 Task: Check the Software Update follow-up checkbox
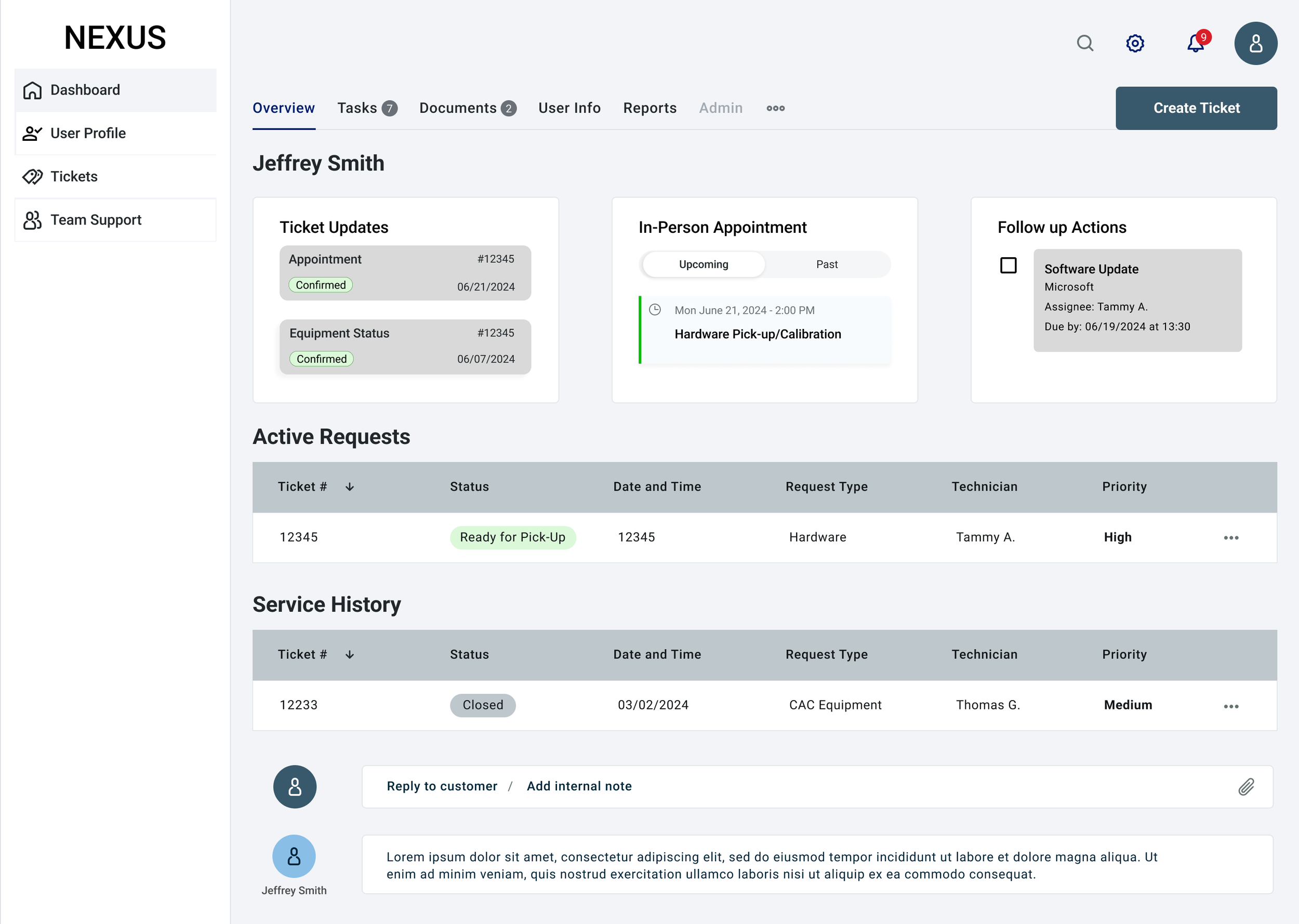coord(1008,265)
